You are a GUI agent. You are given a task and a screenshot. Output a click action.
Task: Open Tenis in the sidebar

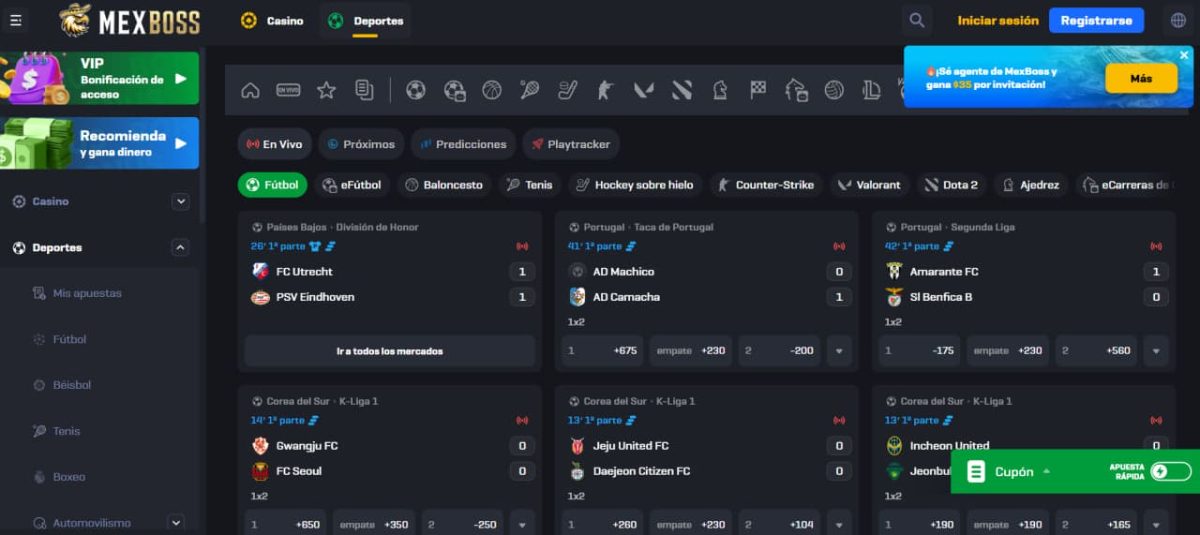coord(66,431)
